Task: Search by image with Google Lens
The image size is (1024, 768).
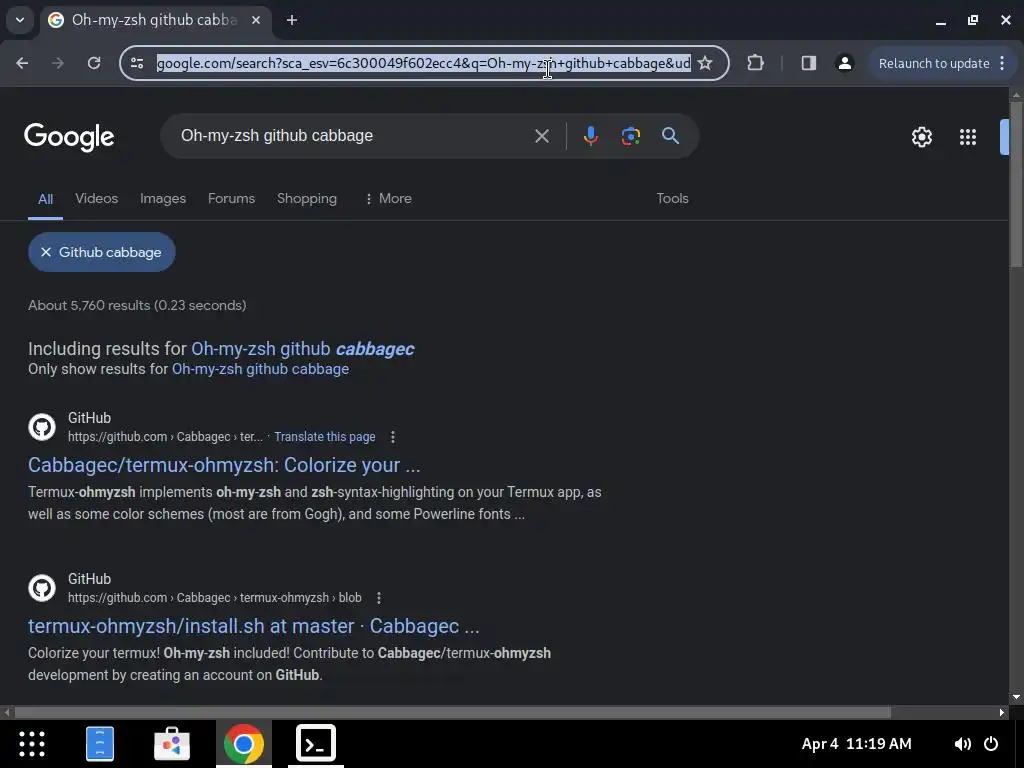Action: coord(630,136)
